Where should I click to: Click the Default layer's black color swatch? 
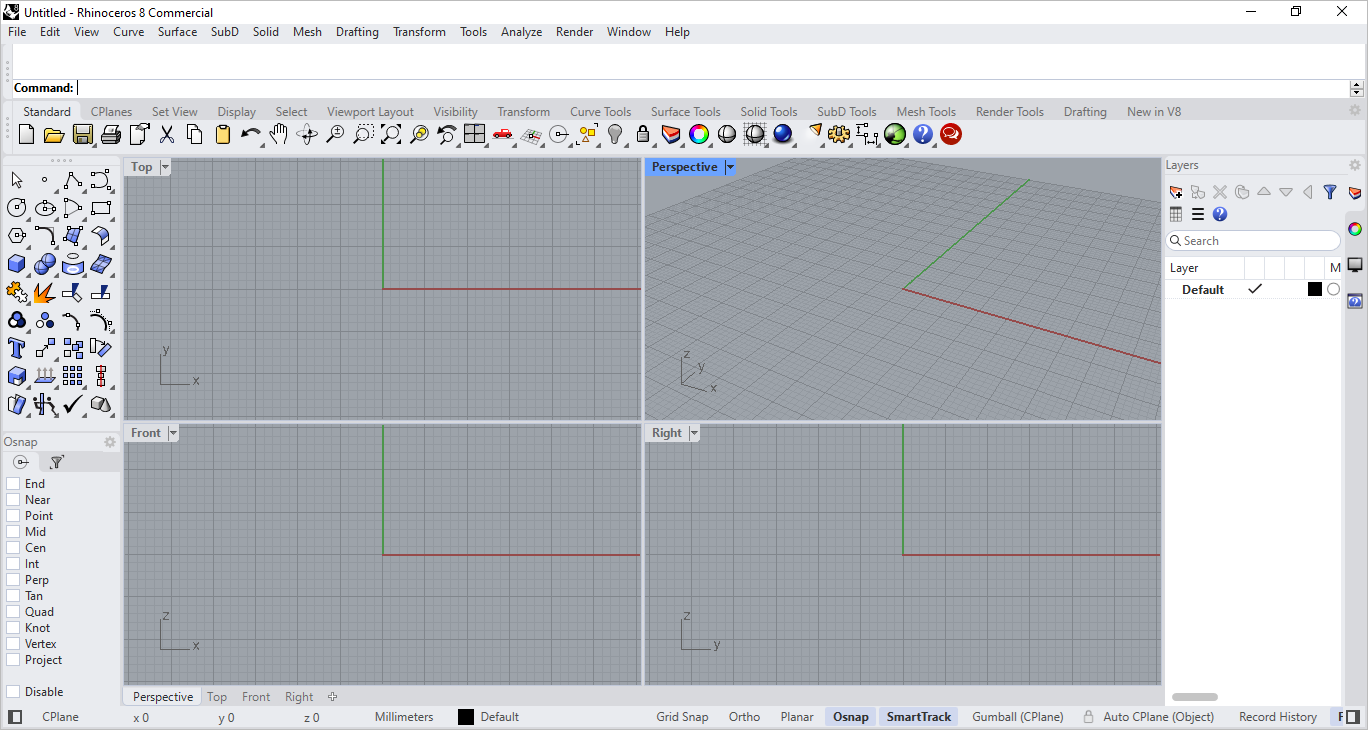pyautogui.click(x=1314, y=290)
